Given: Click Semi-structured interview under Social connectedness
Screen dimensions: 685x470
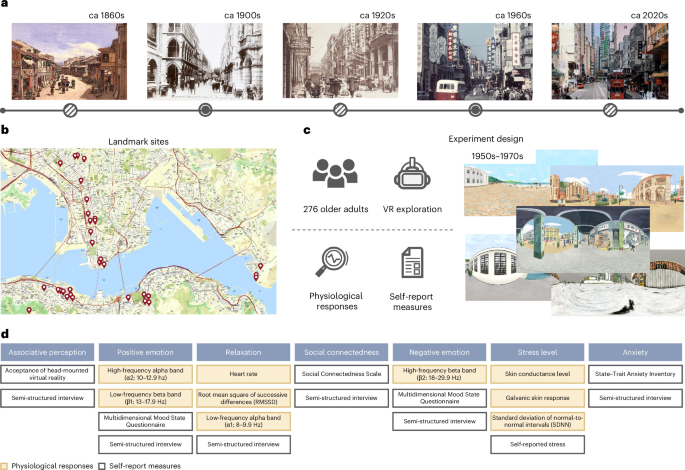Looking at the screenshot, I should pos(342,398).
